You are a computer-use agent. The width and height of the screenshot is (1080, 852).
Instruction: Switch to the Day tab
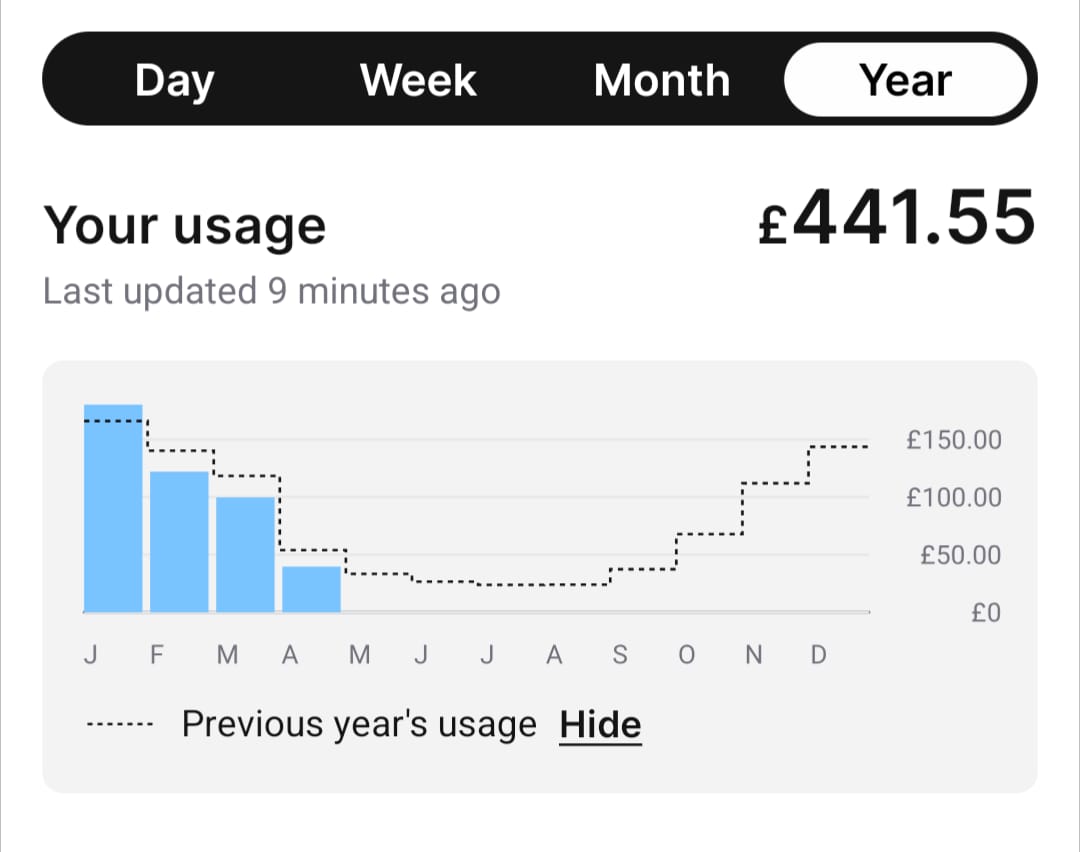tap(174, 80)
